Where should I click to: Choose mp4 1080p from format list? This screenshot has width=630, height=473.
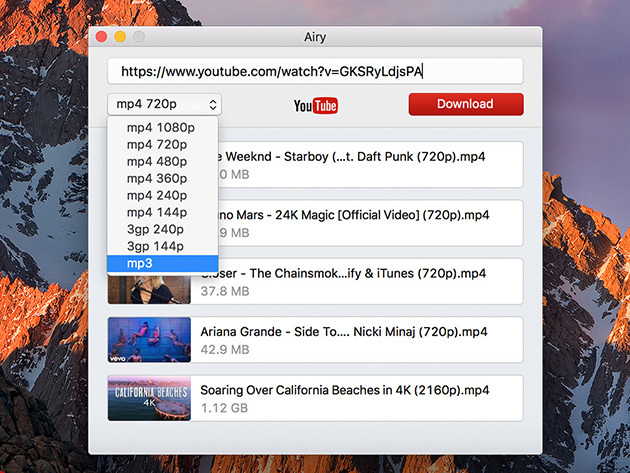point(161,127)
